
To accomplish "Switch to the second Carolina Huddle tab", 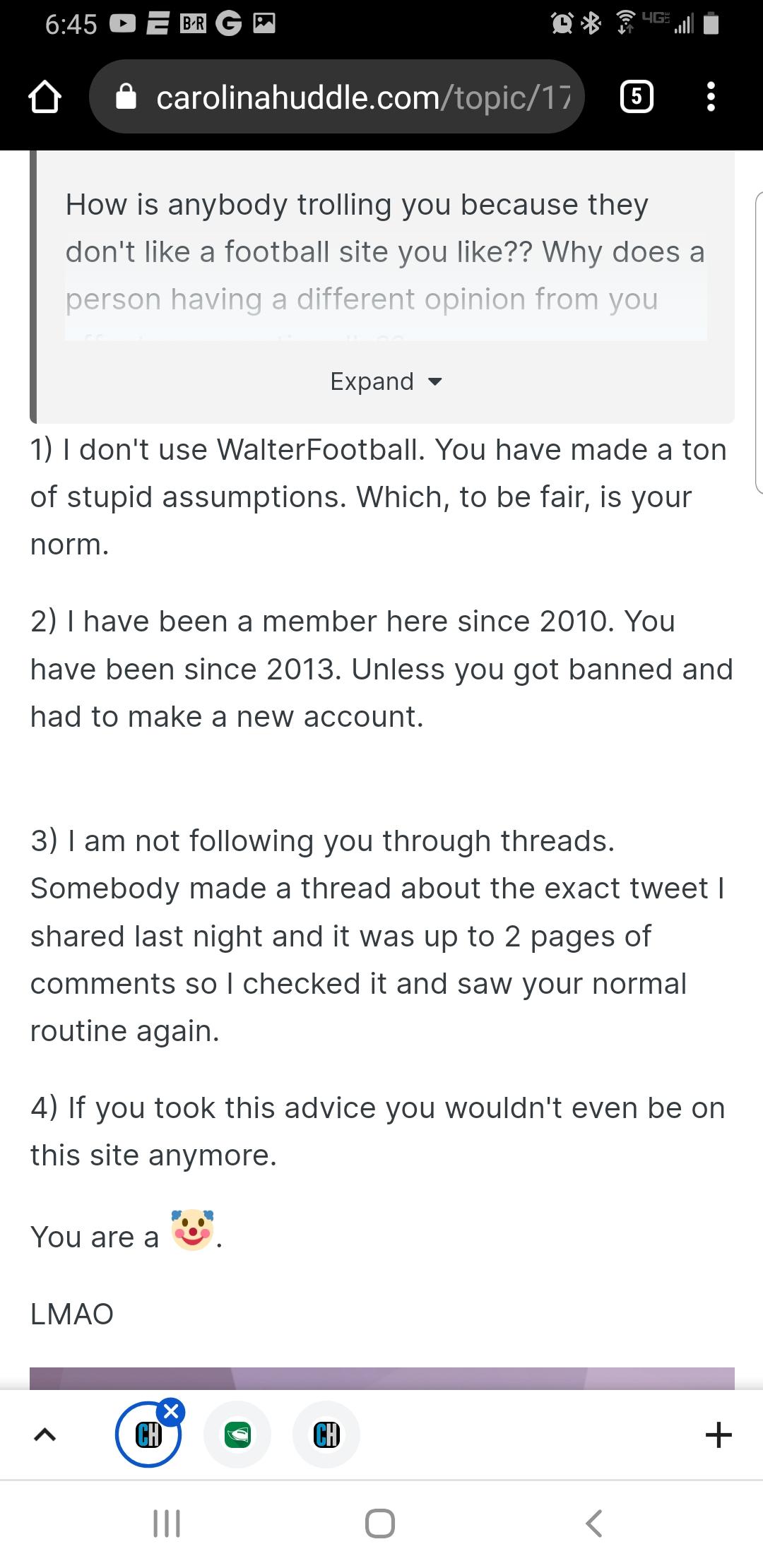I will click(x=326, y=1435).
